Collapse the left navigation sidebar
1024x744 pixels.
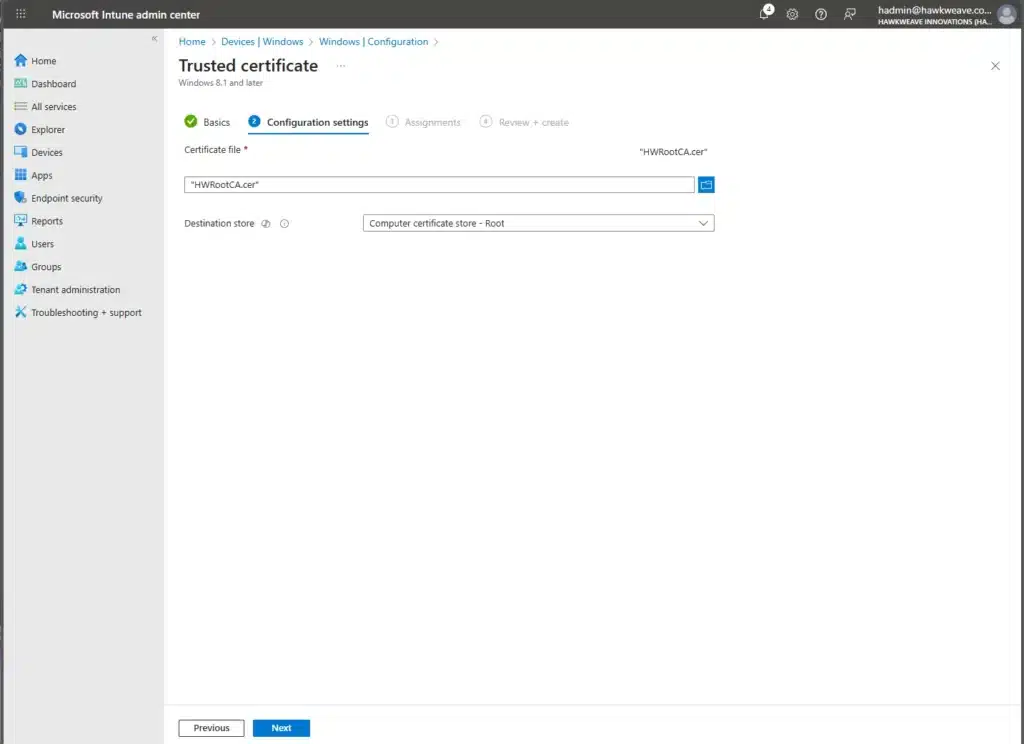coord(154,38)
